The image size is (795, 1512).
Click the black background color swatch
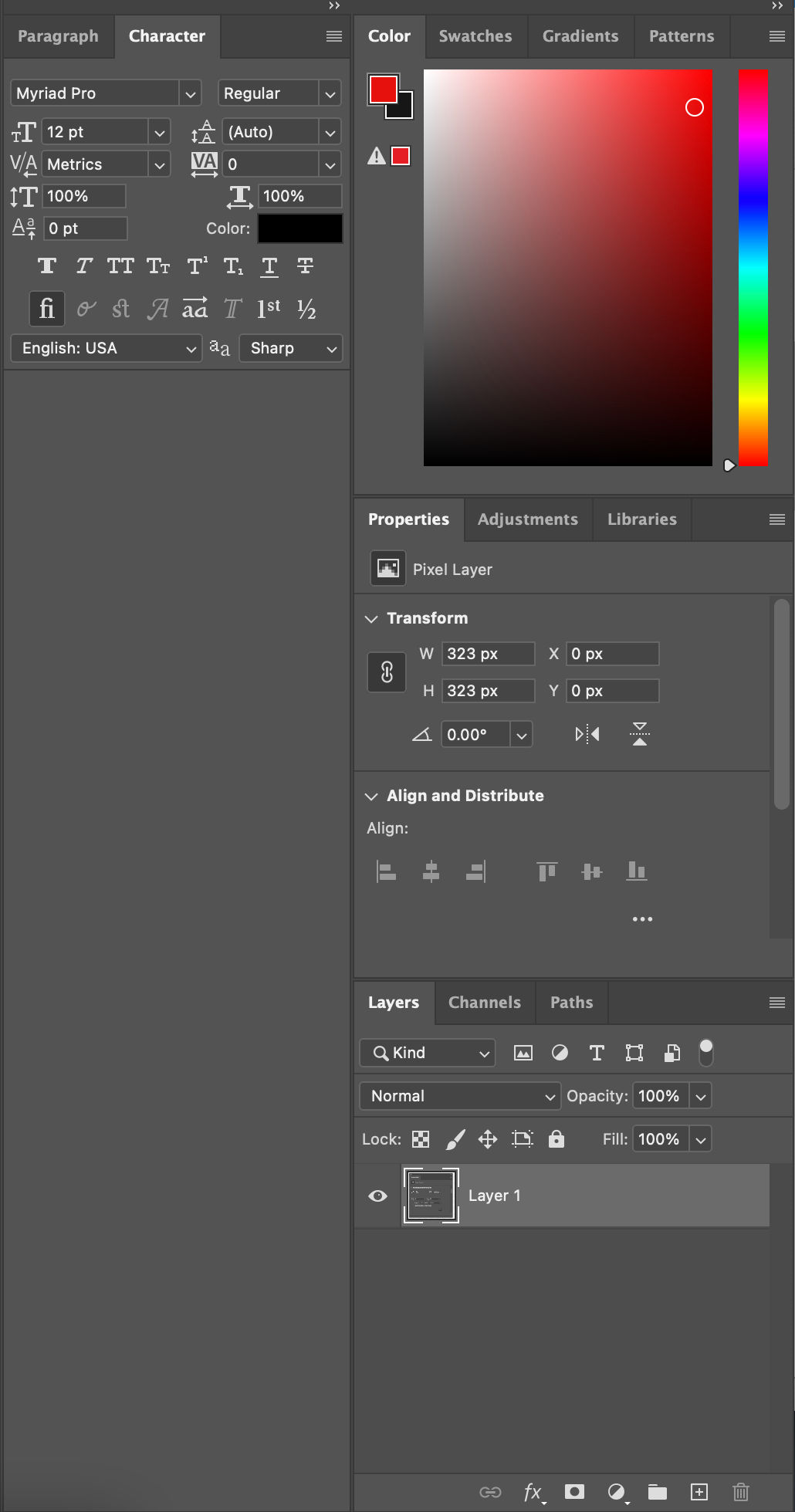coord(404,110)
